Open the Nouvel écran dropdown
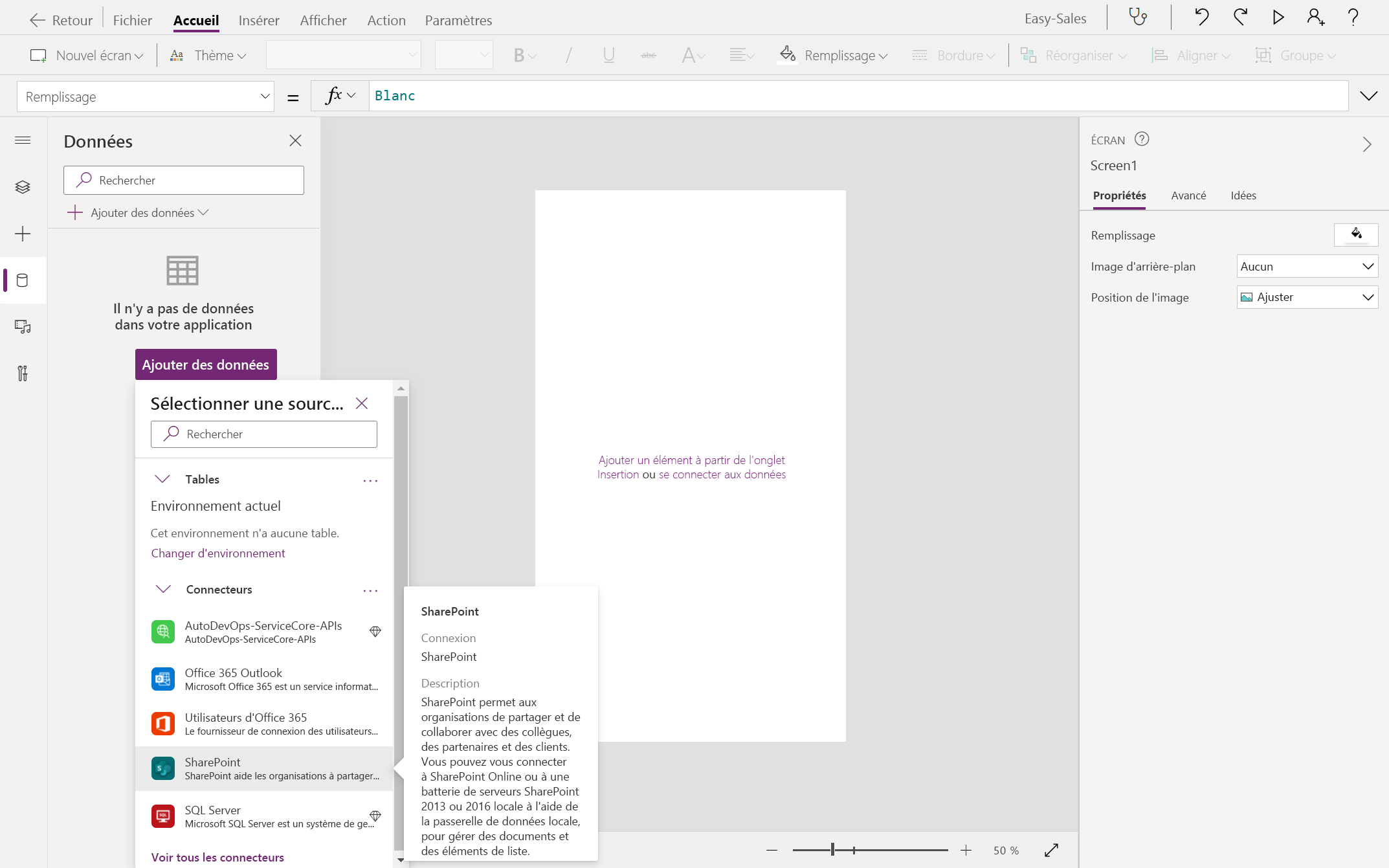1389x868 pixels. point(87,56)
